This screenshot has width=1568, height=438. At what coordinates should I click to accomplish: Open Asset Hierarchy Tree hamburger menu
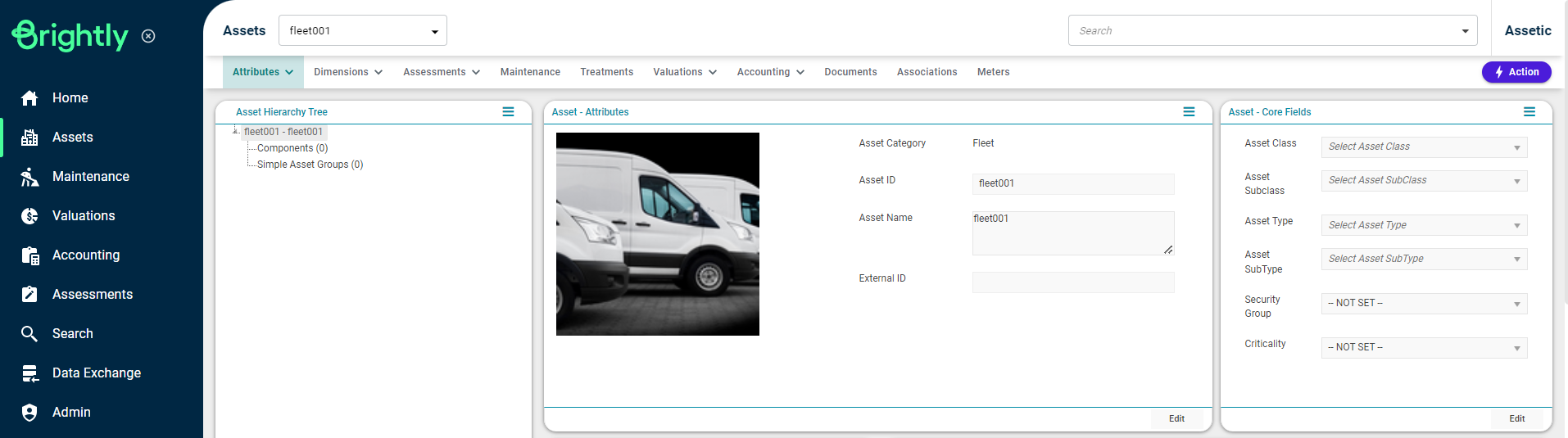[x=508, y=112]
